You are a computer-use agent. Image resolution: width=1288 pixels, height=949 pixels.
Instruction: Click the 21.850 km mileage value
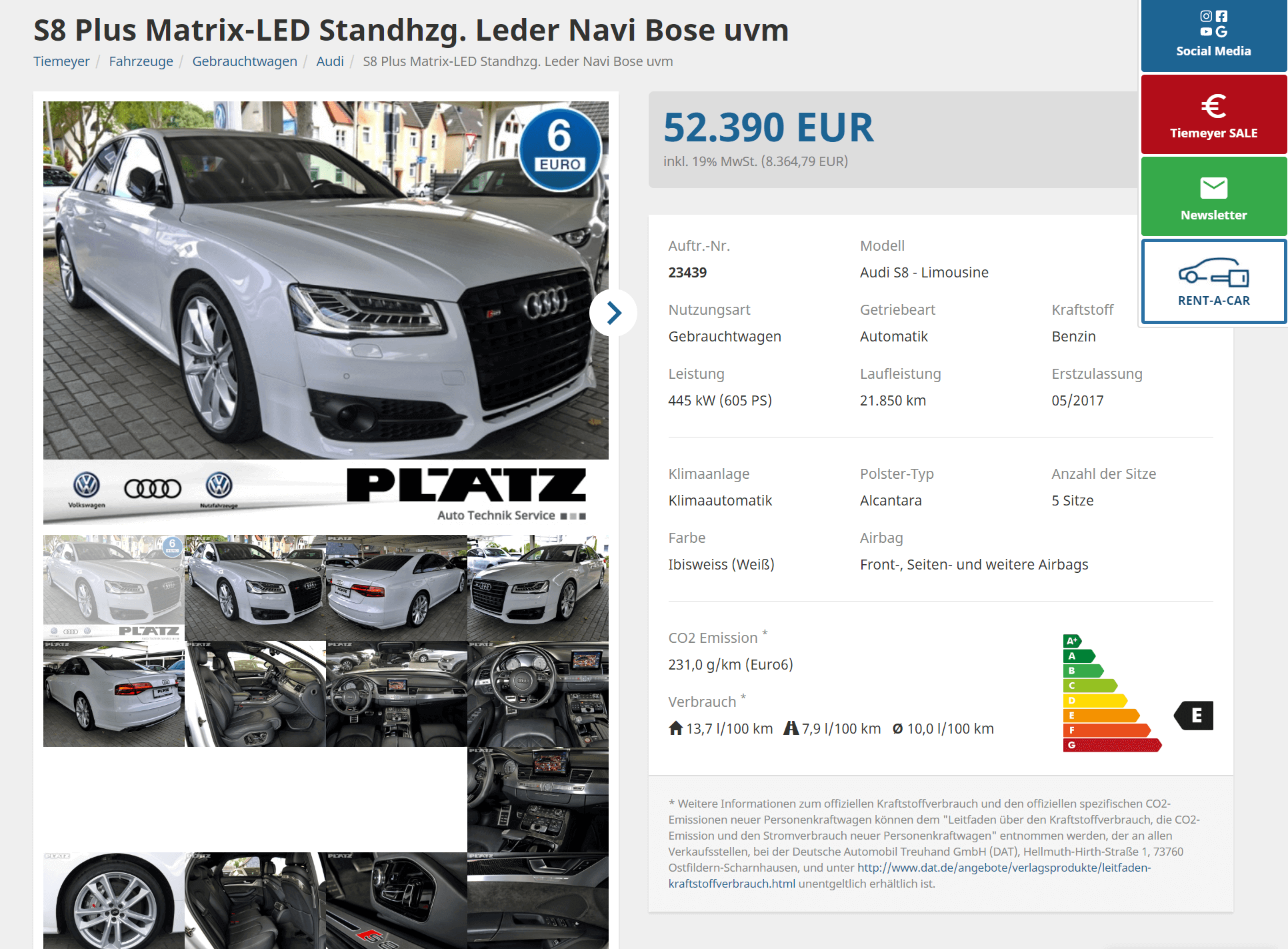point(893,400)
